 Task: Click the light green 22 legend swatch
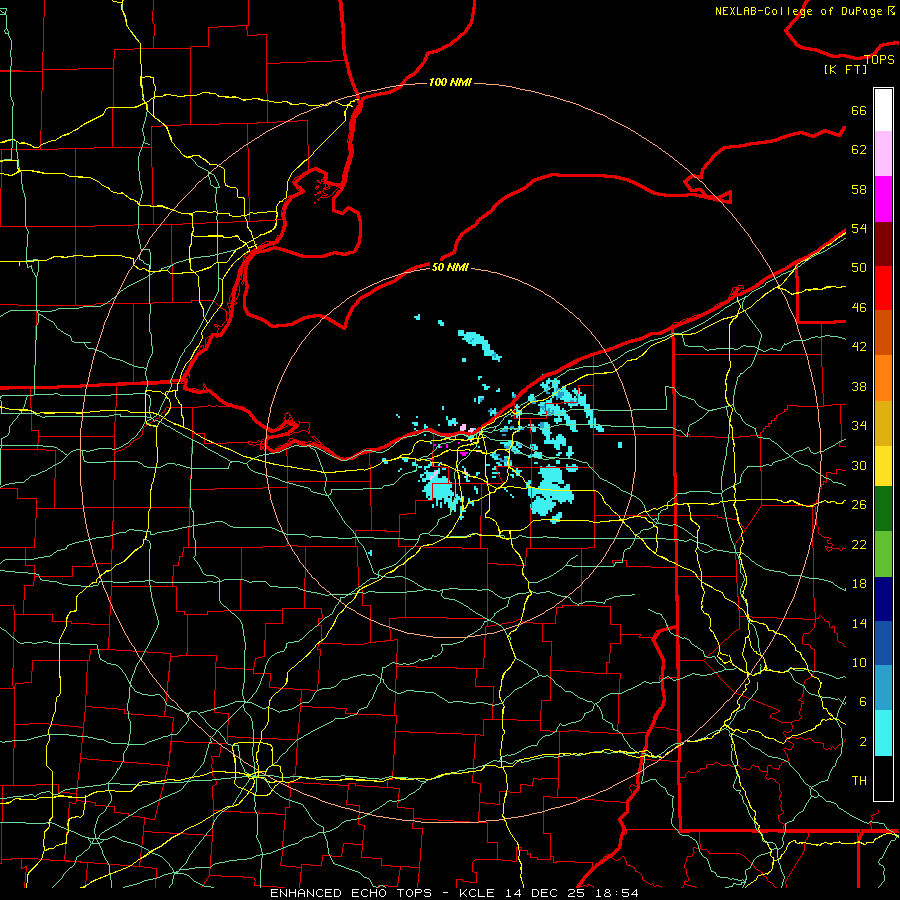[x=883, y=554]
